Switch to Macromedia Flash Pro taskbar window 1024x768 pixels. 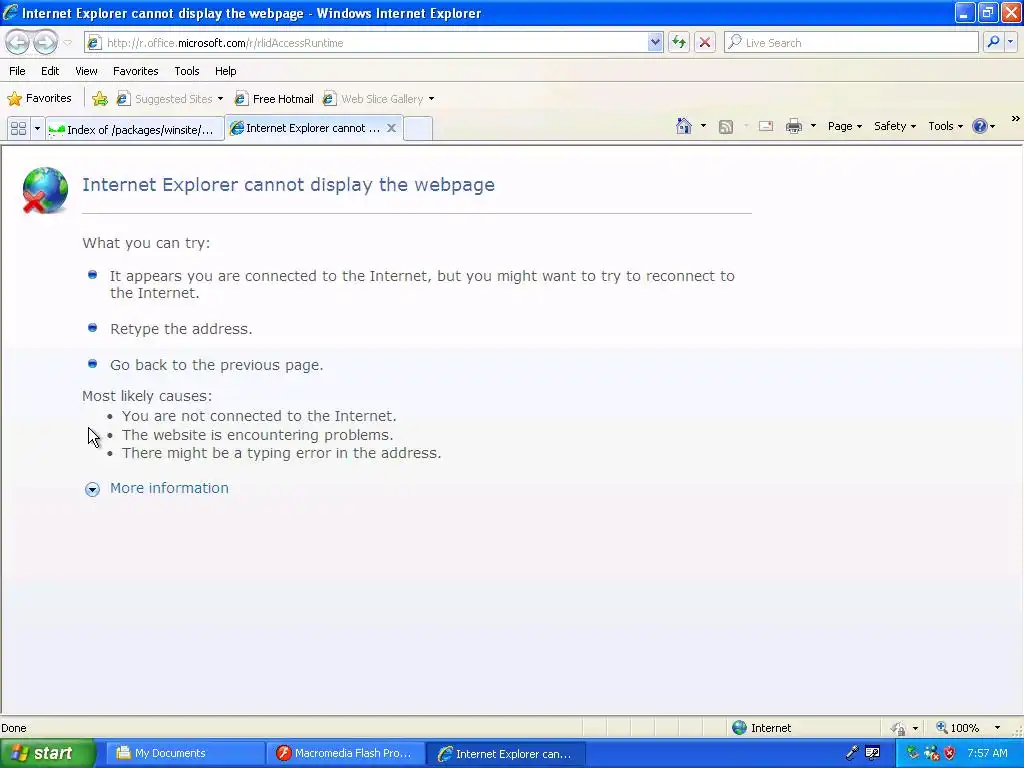pos(346,753)
